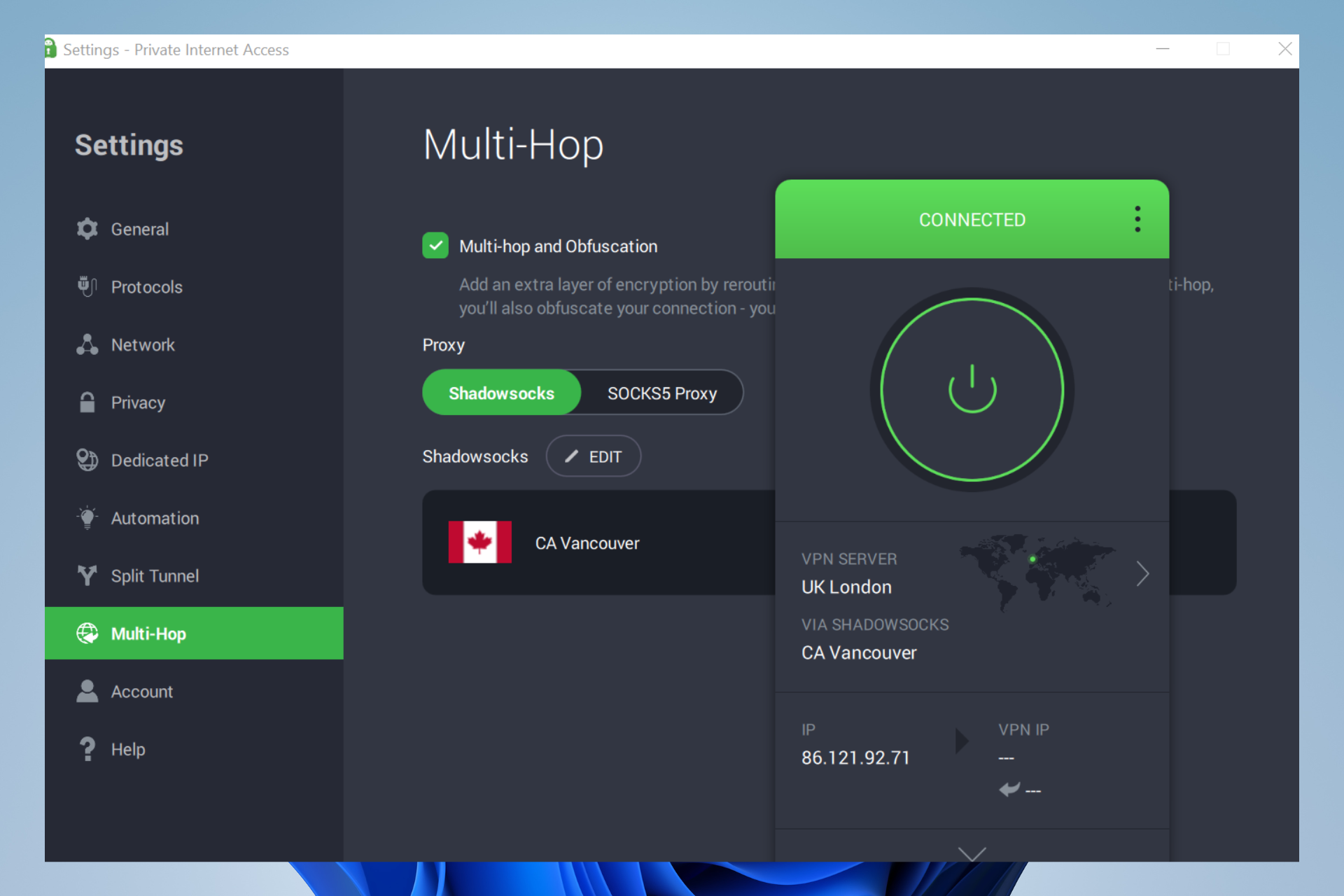Click the Dedicated IP globe icon
The width and height of the screenshot is (1344, 896).
coord(87,460)
